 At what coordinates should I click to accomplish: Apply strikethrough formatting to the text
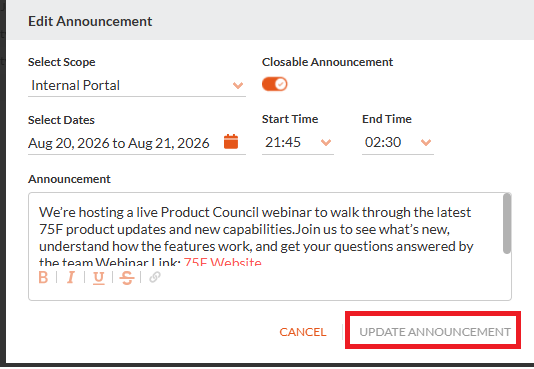pos(127,277)
